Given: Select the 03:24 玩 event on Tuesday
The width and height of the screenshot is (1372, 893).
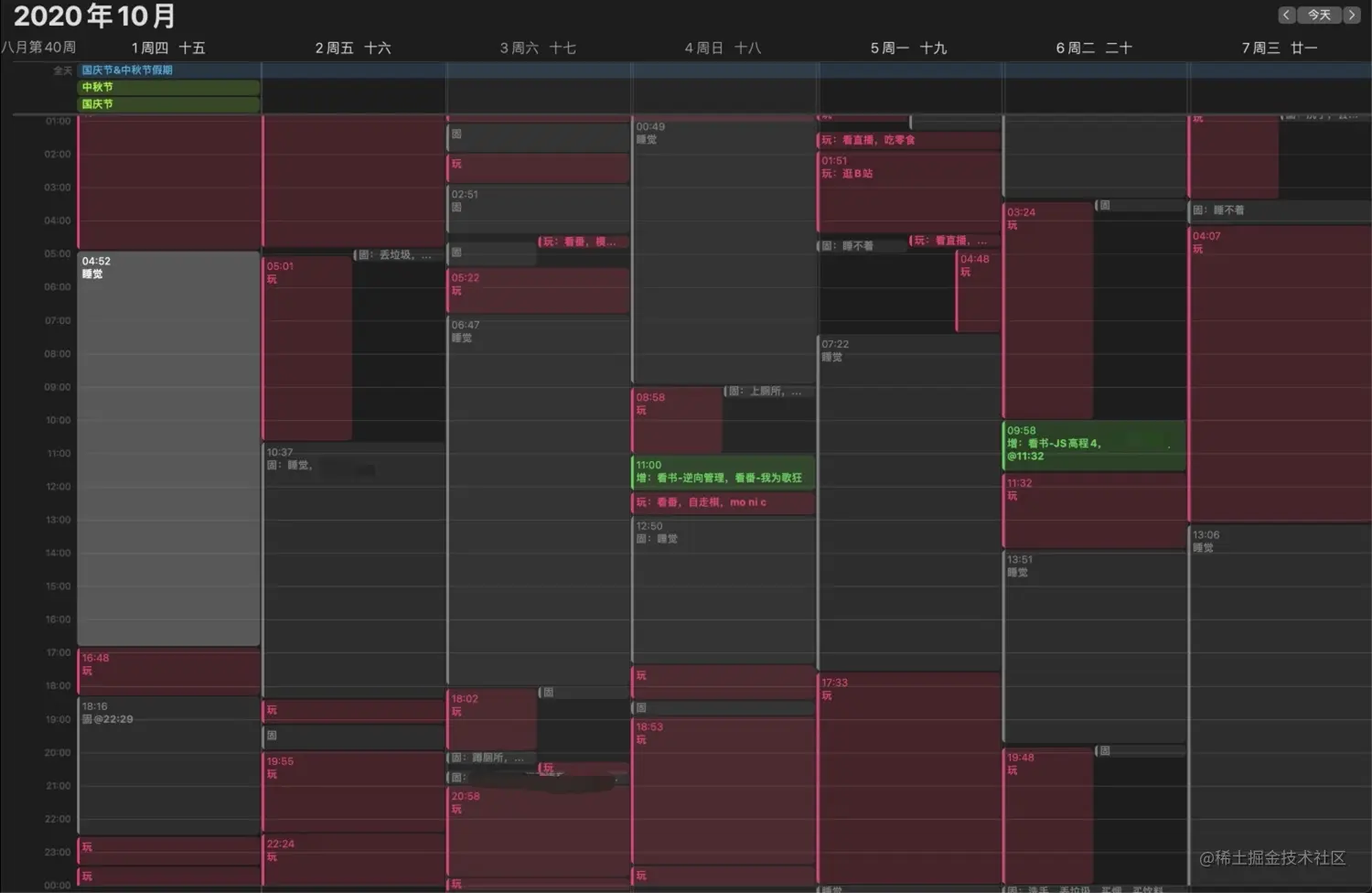Looking at the screenshot, I should (x=1048, y=311).
